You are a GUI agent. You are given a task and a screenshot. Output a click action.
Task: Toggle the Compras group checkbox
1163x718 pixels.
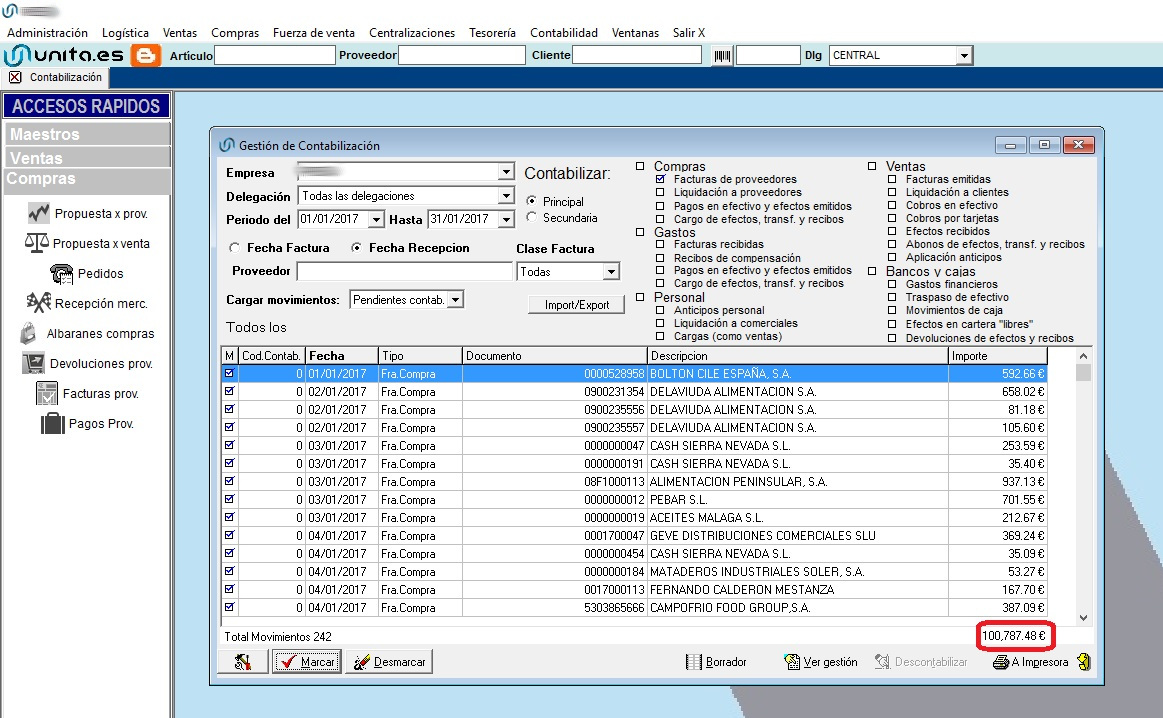coord(640,167)
